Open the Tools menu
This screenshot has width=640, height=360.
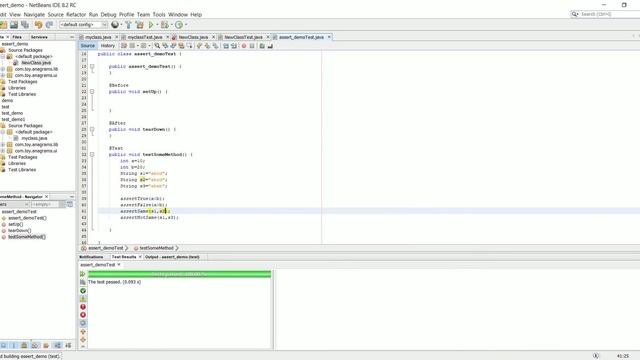pyautogui.click(x=159, y=14)
